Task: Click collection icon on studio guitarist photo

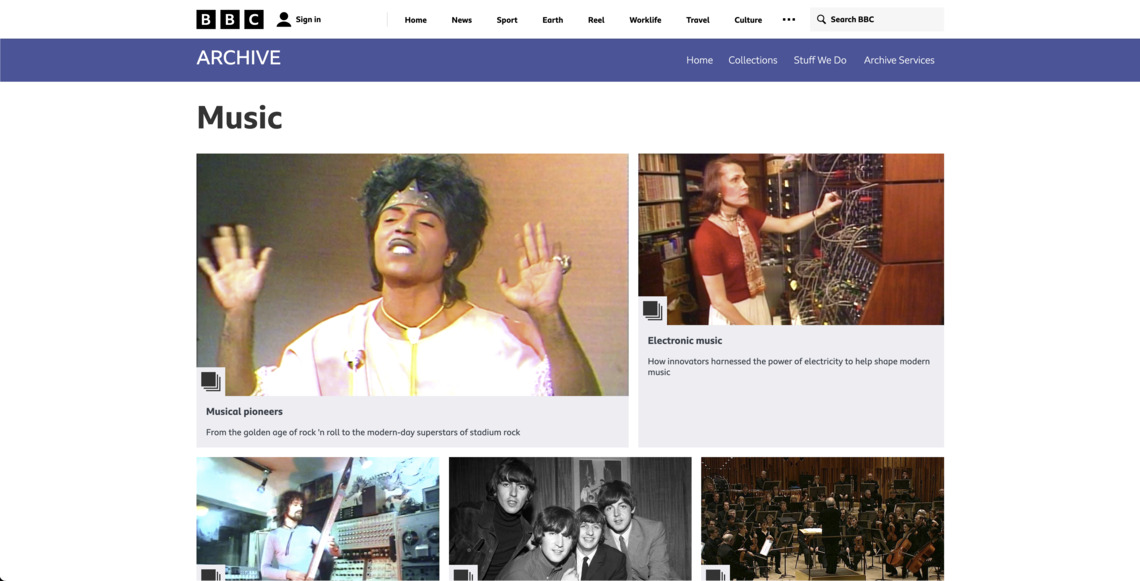Action: [x=210, y=575]
